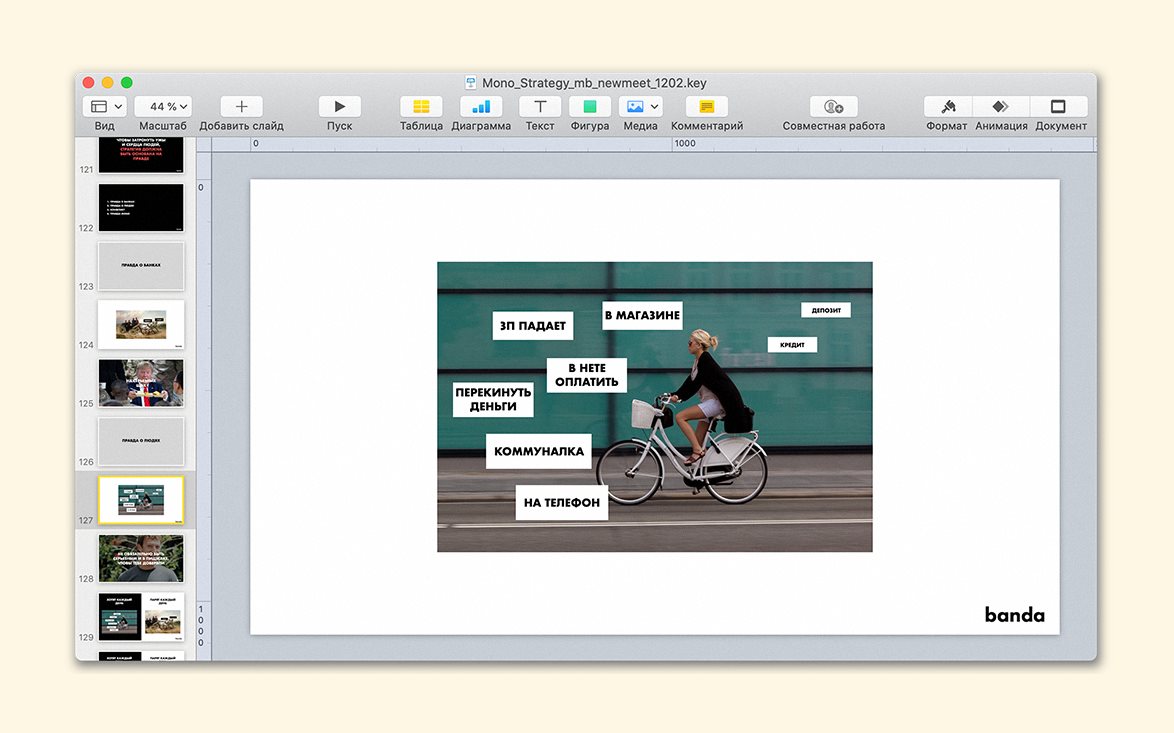Select highlighted slide 127 thumbnail

coord(141,499)
